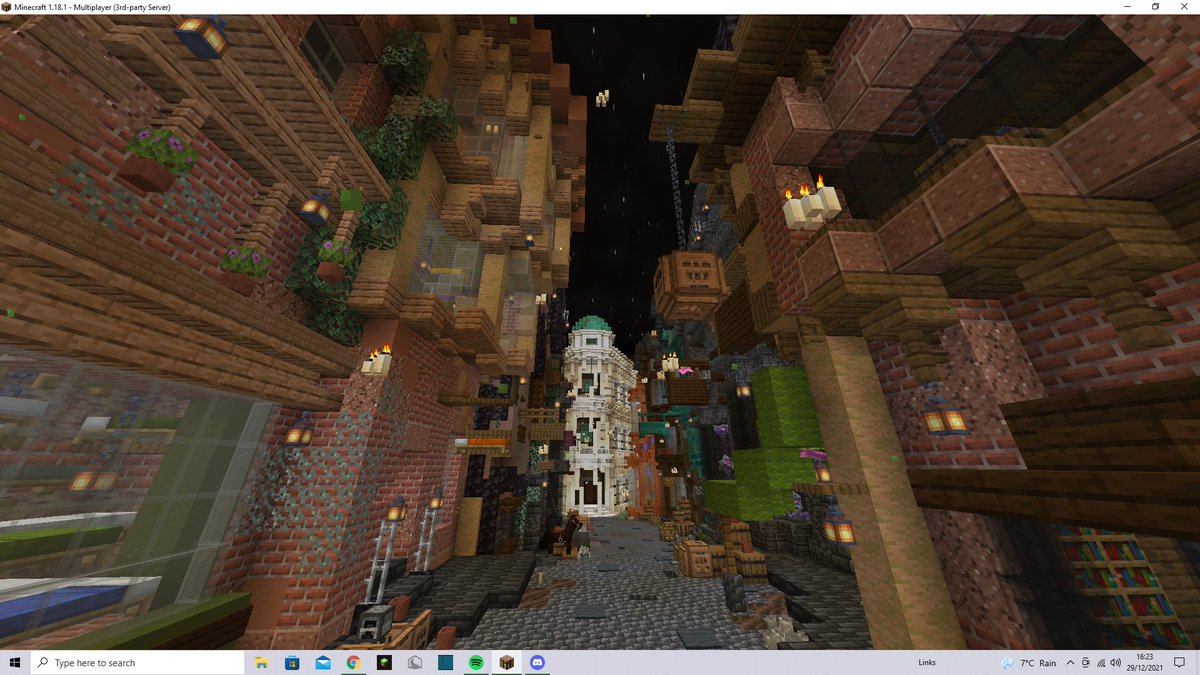Image resolution: width=1200 pixels, height=675 pixels.
Task: Select the Minecraft taskbar icon
Action: point(507,663)
